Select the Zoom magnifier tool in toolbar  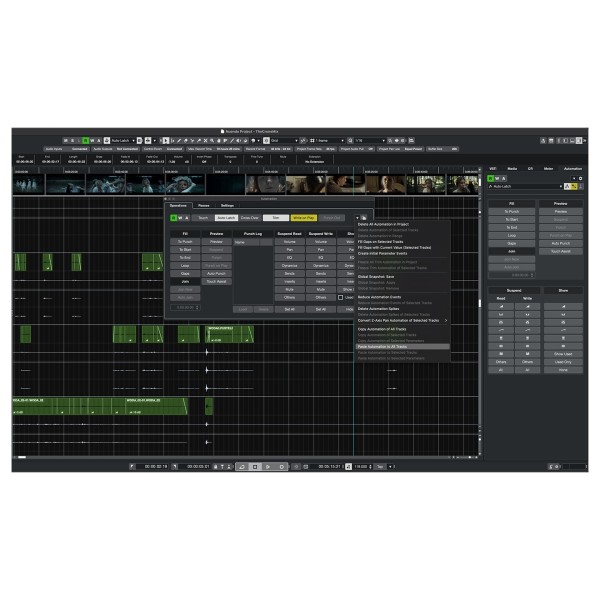(x=212, y=141)
